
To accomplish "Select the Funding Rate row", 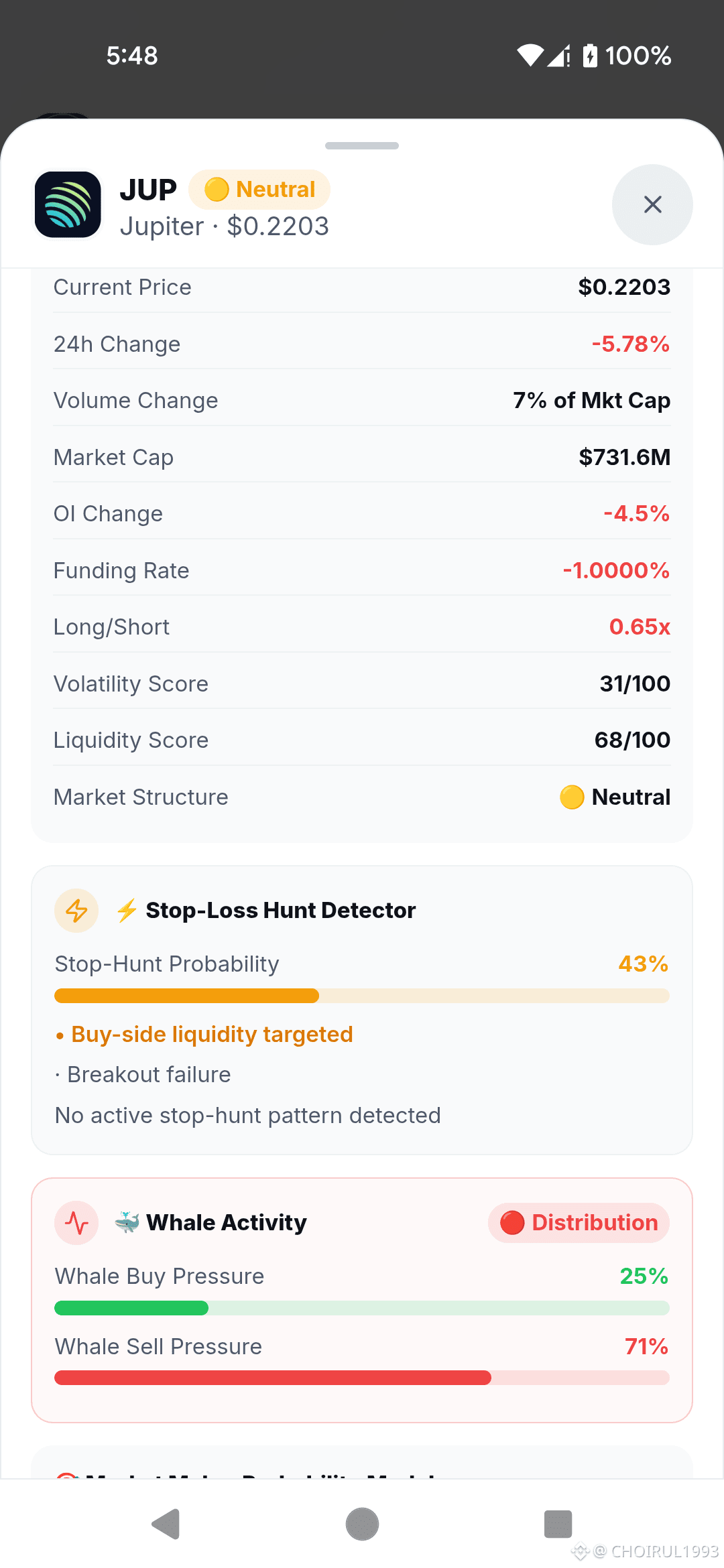I will (362, 570).
